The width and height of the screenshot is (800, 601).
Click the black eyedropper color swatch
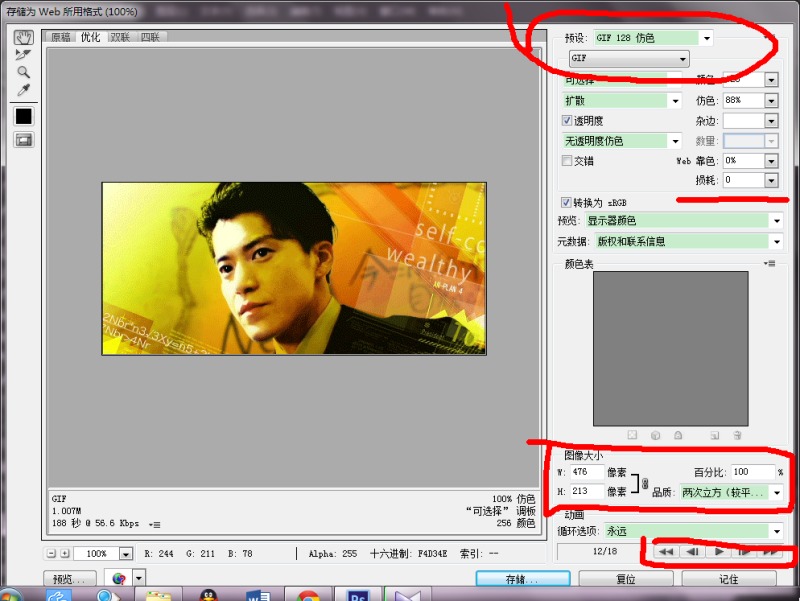23,116
